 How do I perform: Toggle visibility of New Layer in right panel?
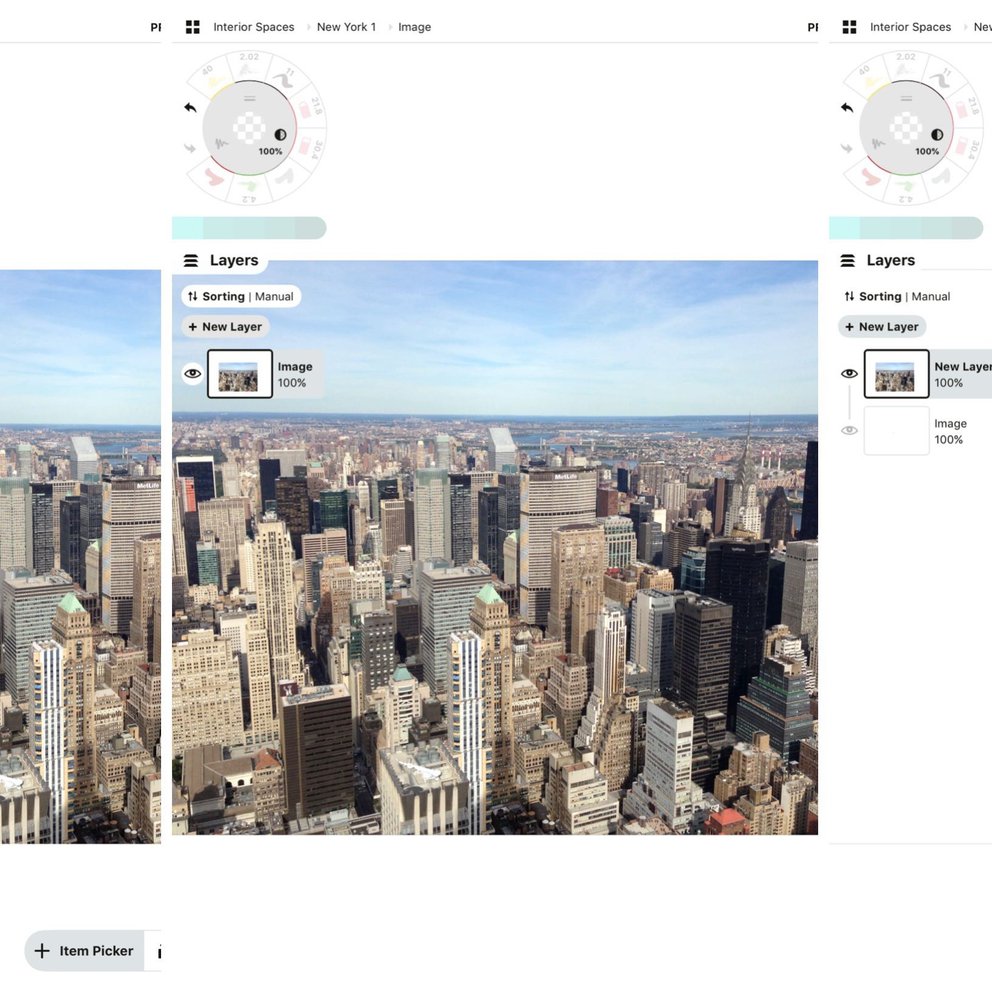[x=849, y=372]
